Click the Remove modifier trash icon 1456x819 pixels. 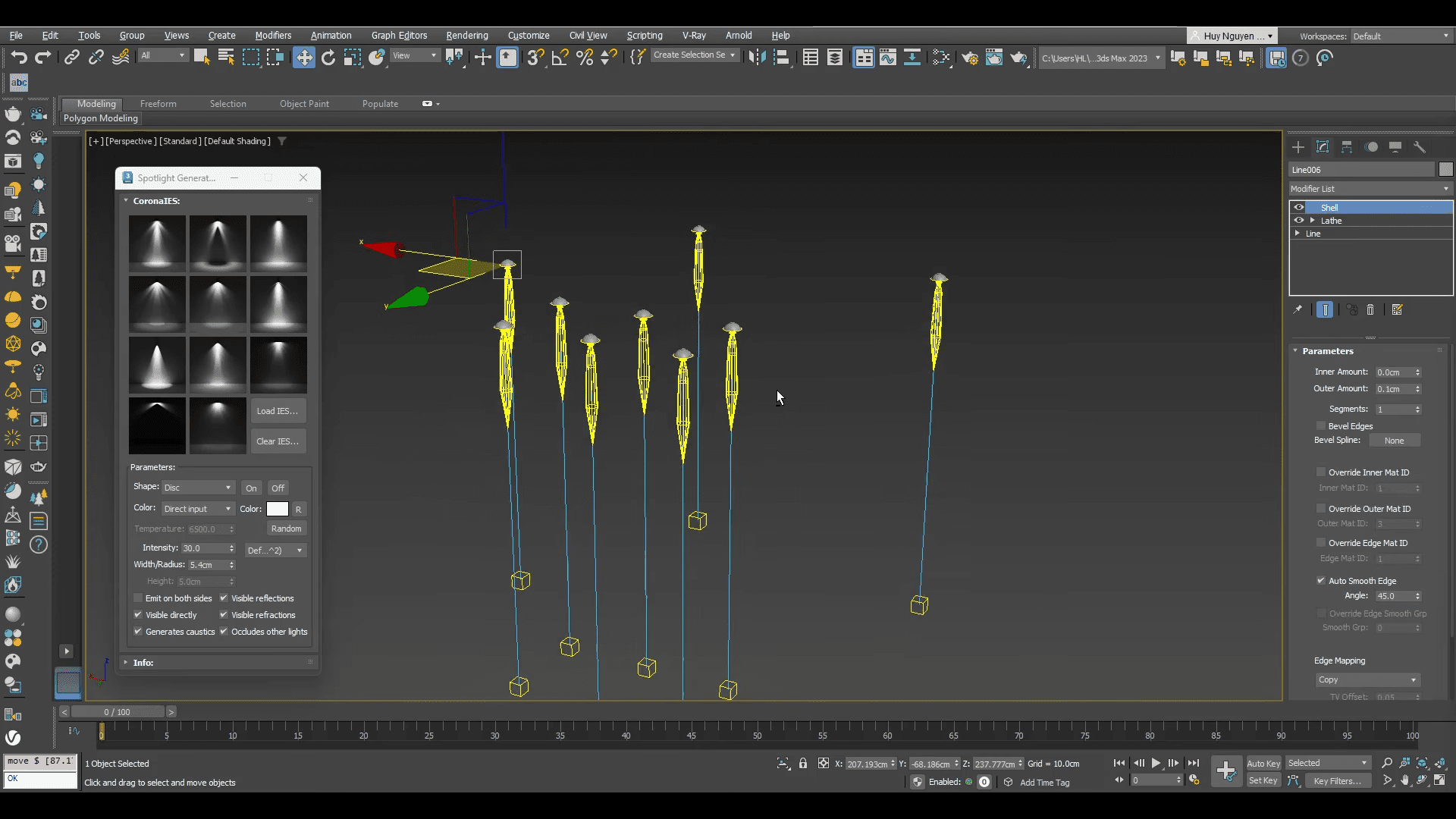(1370, 310)
